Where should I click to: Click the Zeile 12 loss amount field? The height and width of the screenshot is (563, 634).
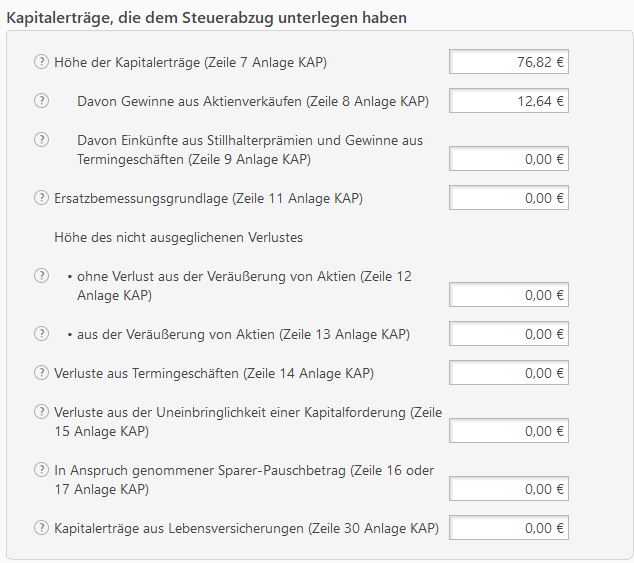[508, 295]
